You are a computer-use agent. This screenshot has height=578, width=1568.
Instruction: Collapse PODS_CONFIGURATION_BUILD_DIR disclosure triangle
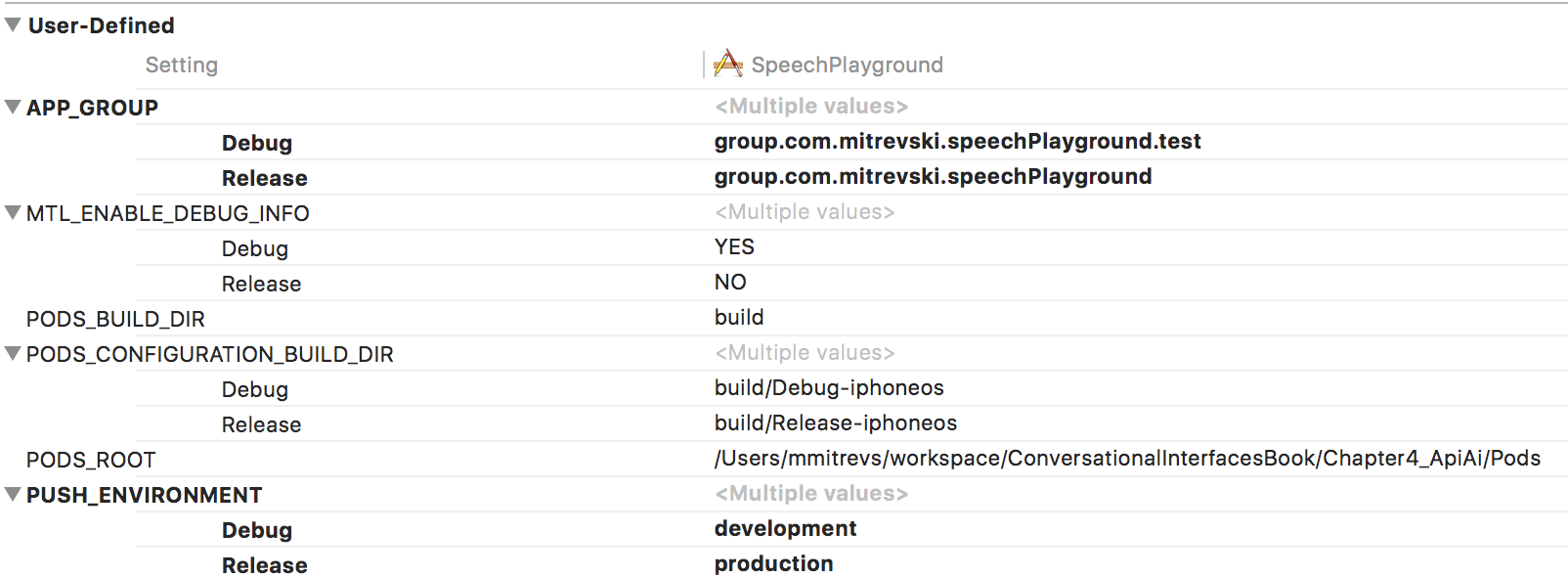click(13, 354)
